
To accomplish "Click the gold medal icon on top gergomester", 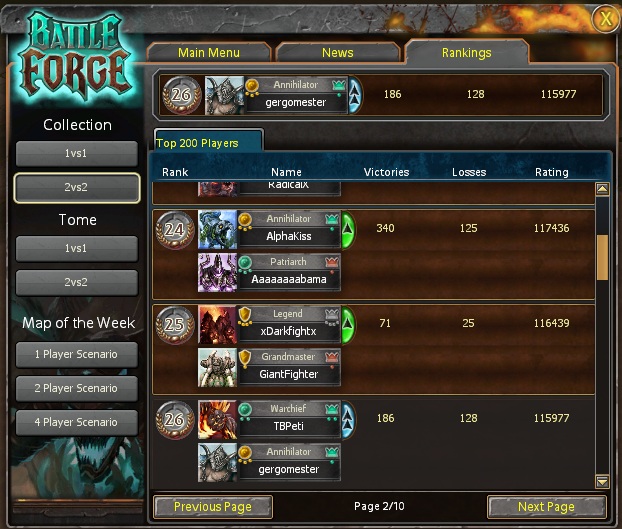I will (x=252, y=85).
